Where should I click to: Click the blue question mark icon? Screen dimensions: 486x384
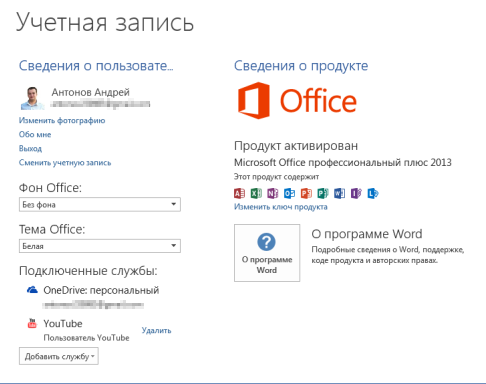pyautogui.click(x=266, y=242)
